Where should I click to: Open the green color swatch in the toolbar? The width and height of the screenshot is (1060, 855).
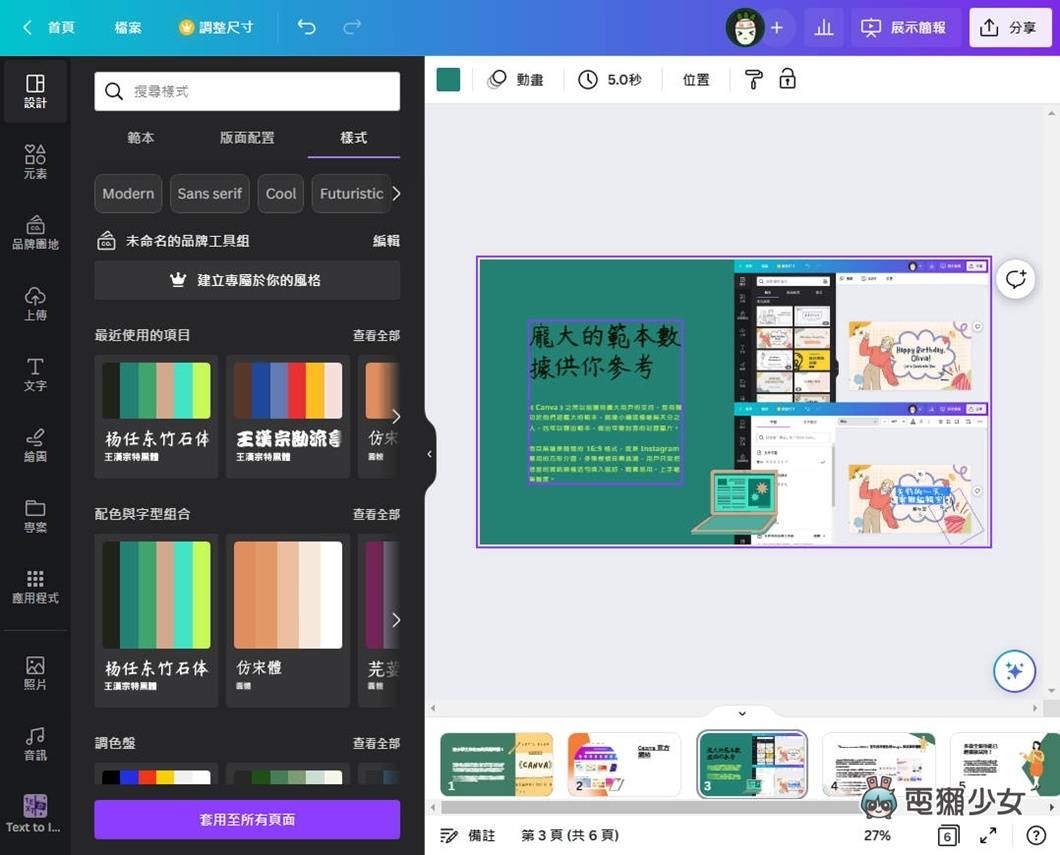click(x=447, y=78)
